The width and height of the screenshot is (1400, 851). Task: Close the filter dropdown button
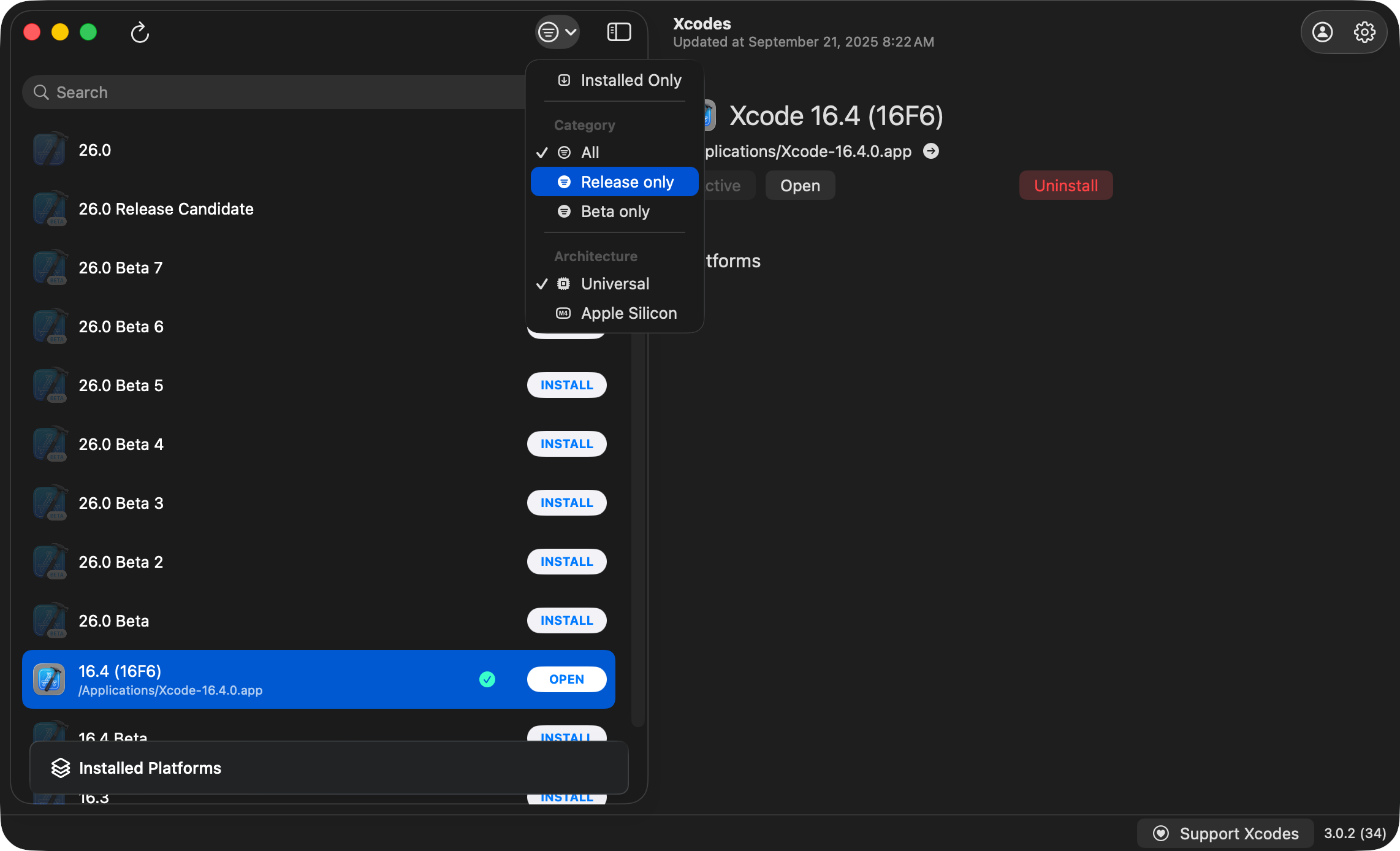click(x=557, y=32)
